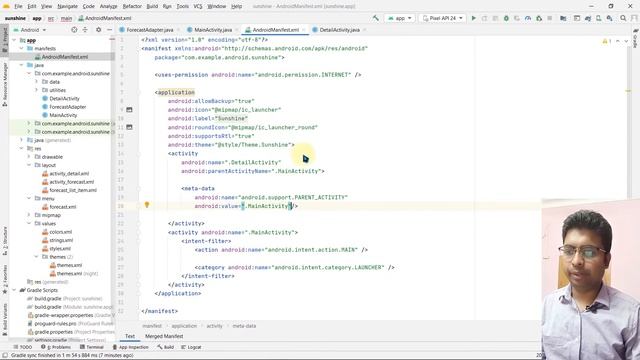
Task: Open the App Inspection tool window
Action: pyautogui.click(x=131, y=347)
